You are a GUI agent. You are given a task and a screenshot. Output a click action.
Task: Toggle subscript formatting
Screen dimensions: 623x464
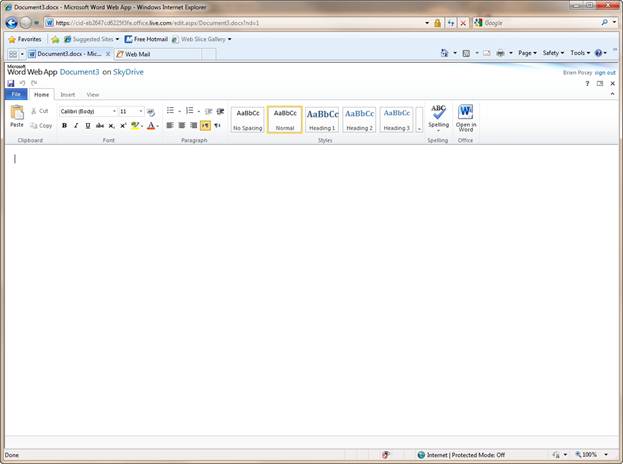click(x=112, y=126)
